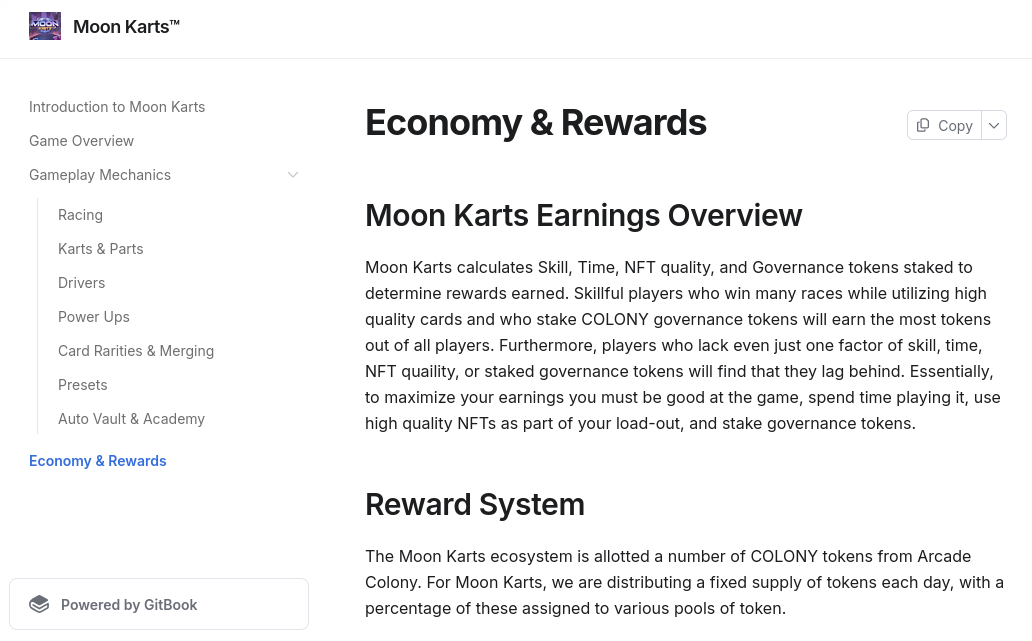
Task: Open the Copy options dropdown arrow
Action: click(x=994, y=125)
